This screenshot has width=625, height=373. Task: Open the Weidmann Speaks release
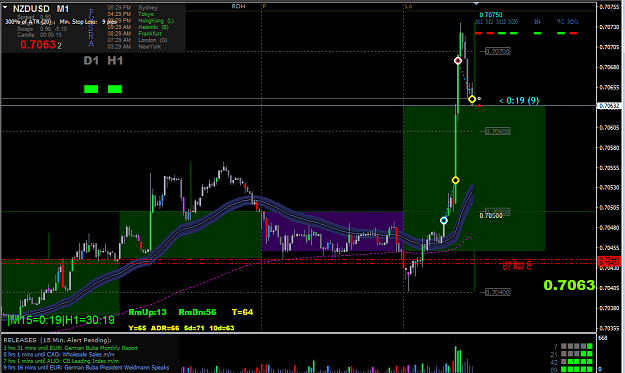click(x=86, y=367)
